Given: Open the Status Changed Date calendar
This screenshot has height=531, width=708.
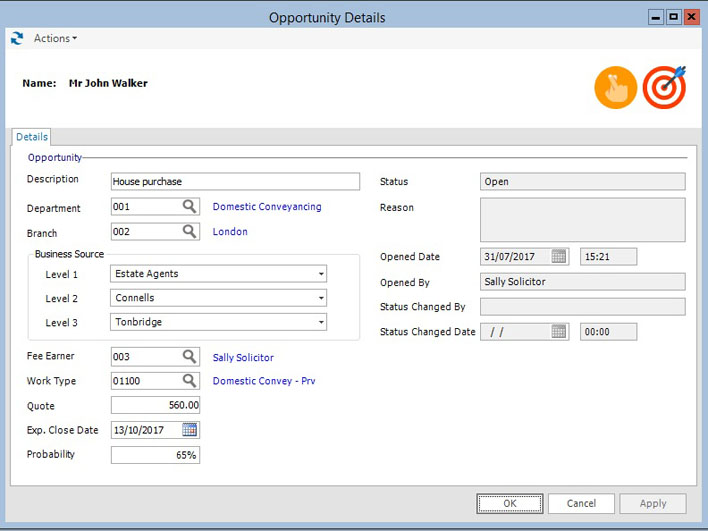Looking at the screenshot, I should pos(559,332).
